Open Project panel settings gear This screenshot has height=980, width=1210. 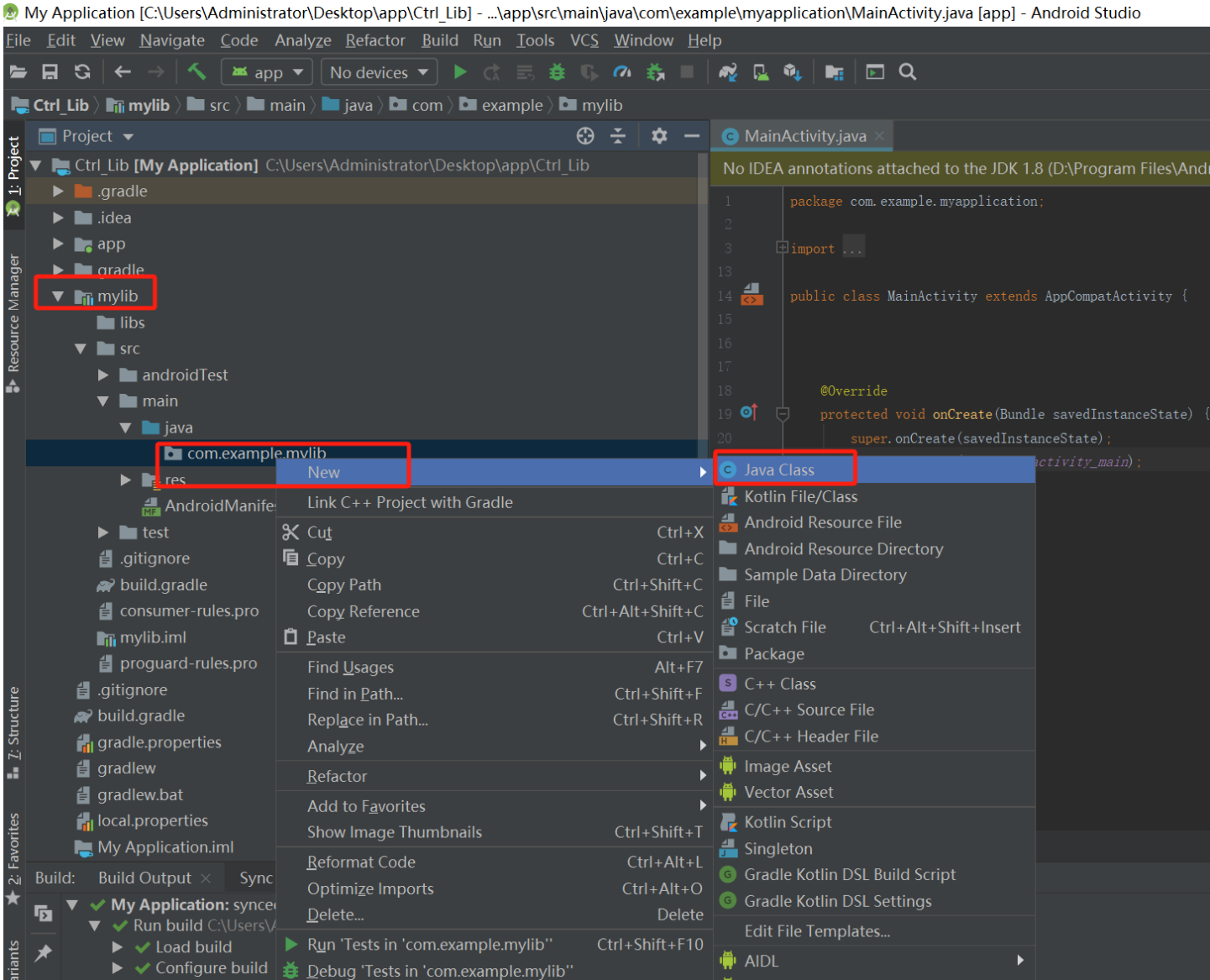click(x=659, y=136)
